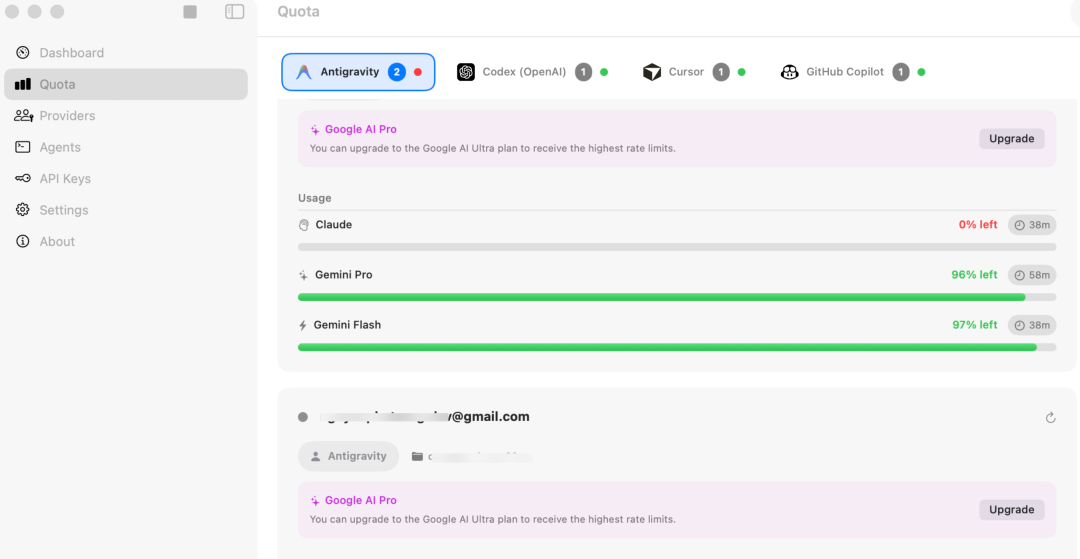Click the upper Google AI Pro sparkle label

[x=353, y=129]
